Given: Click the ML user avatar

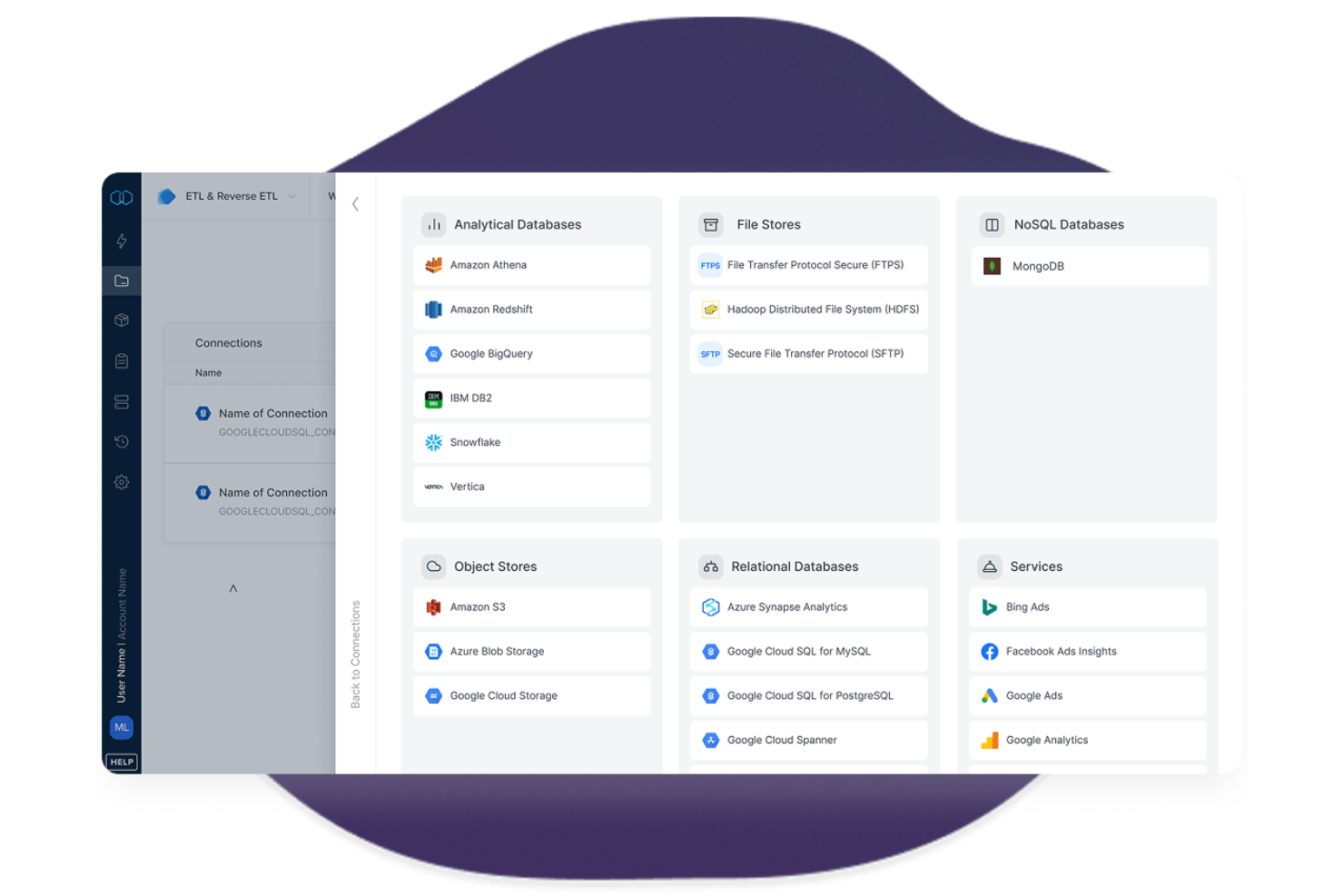Looking at the screenshot, I should (122, 727).
